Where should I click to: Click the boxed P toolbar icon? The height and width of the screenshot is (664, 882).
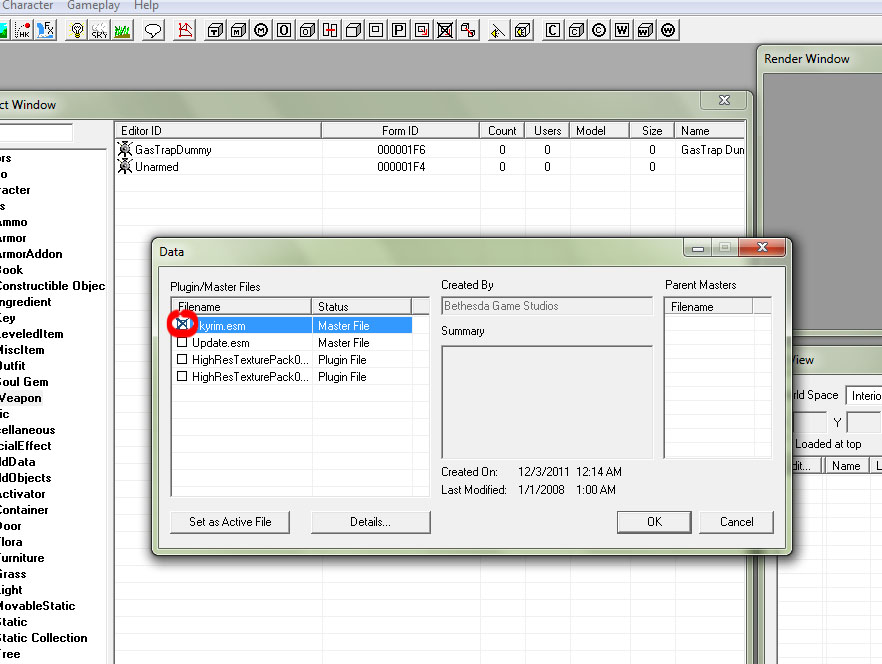click(x=399, y=30)
